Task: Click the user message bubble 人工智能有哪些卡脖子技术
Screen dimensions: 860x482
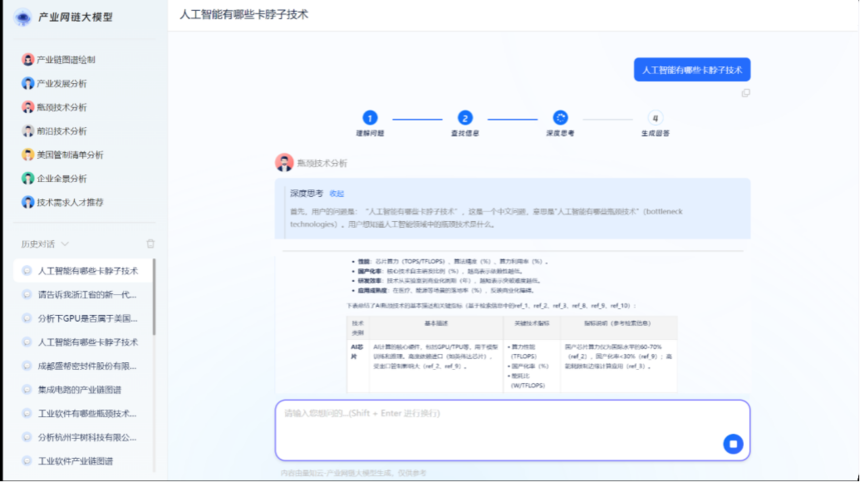Action: [692, 70]
